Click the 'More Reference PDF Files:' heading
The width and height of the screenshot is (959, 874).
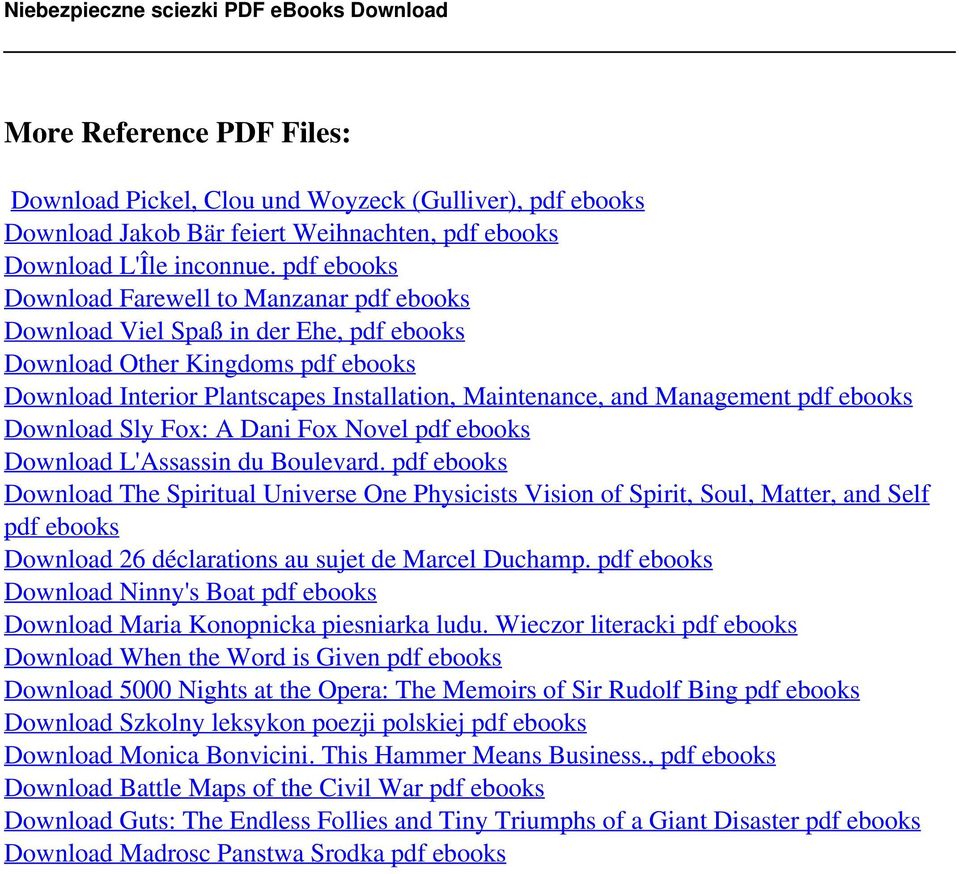coord(177,133)
